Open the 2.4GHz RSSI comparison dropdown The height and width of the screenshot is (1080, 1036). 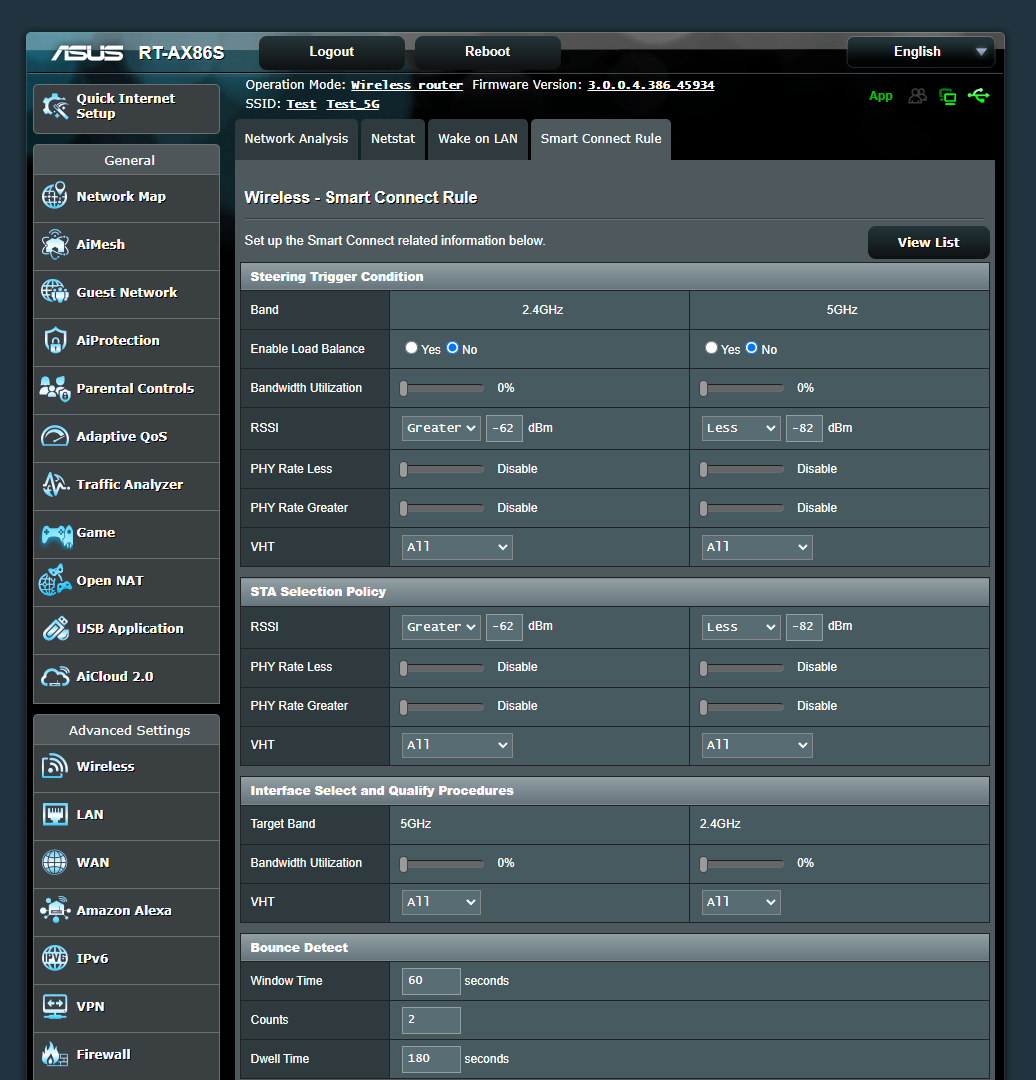[x=441, y=427]
